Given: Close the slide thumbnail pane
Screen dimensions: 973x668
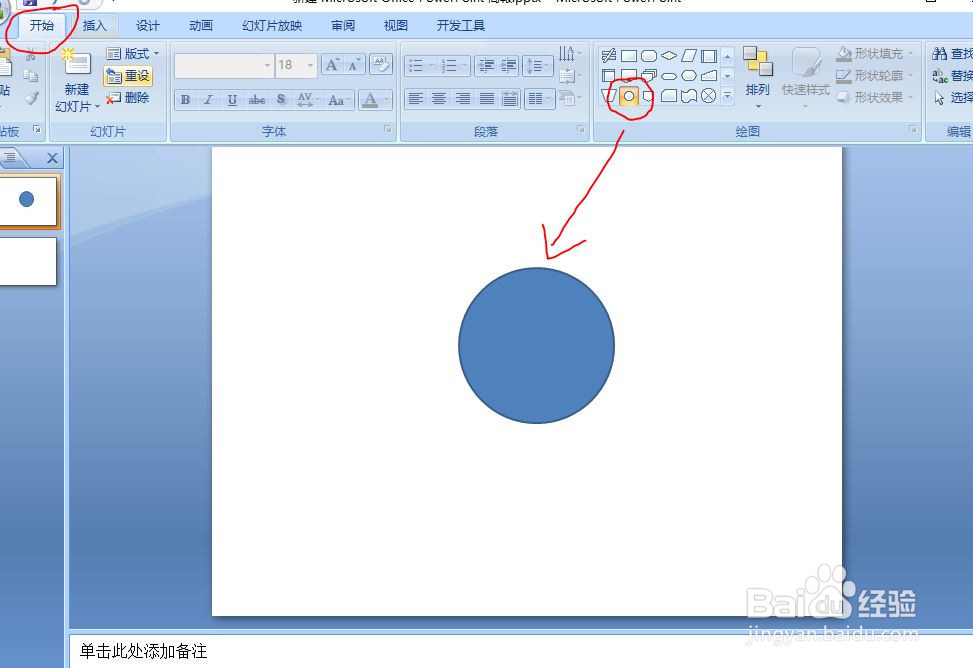Looking at the screenshot, I should pos(52,158).
